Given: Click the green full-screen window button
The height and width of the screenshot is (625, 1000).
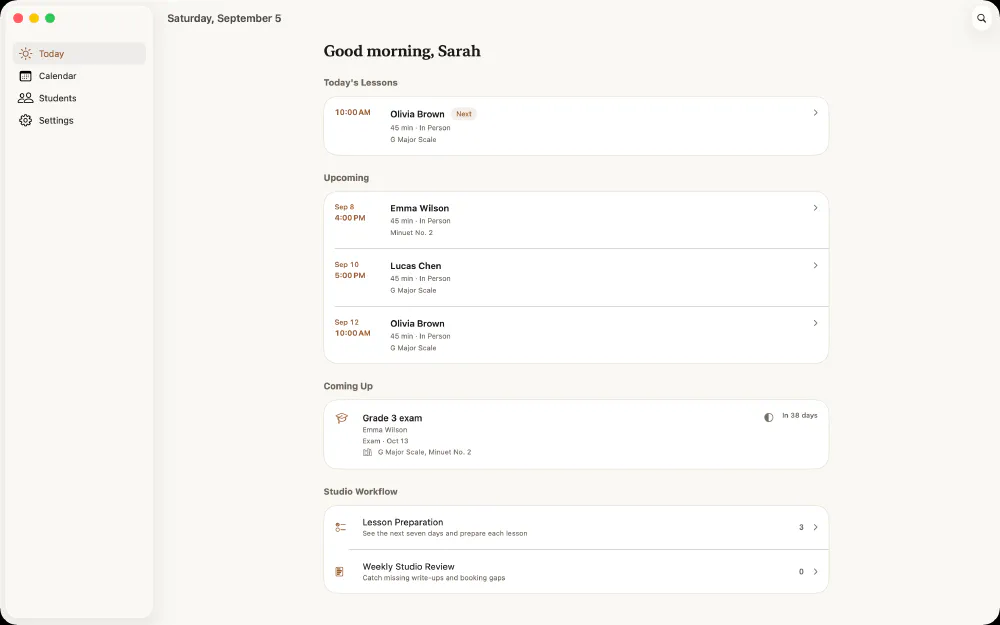Looking at the screenshot, I should coord(50,18).
